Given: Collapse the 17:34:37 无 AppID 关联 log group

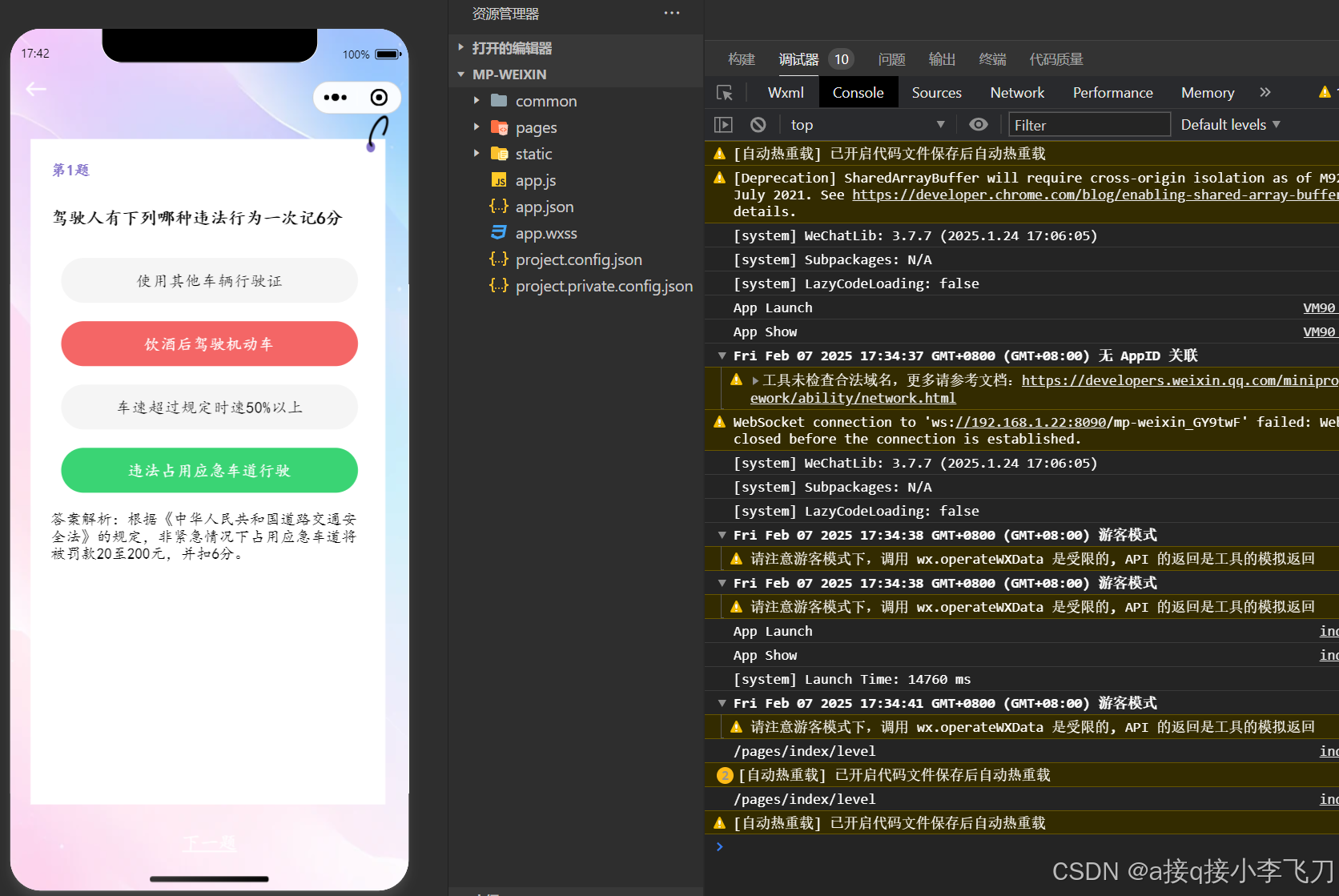Looking at the screenshot, I should pos(722,356).
